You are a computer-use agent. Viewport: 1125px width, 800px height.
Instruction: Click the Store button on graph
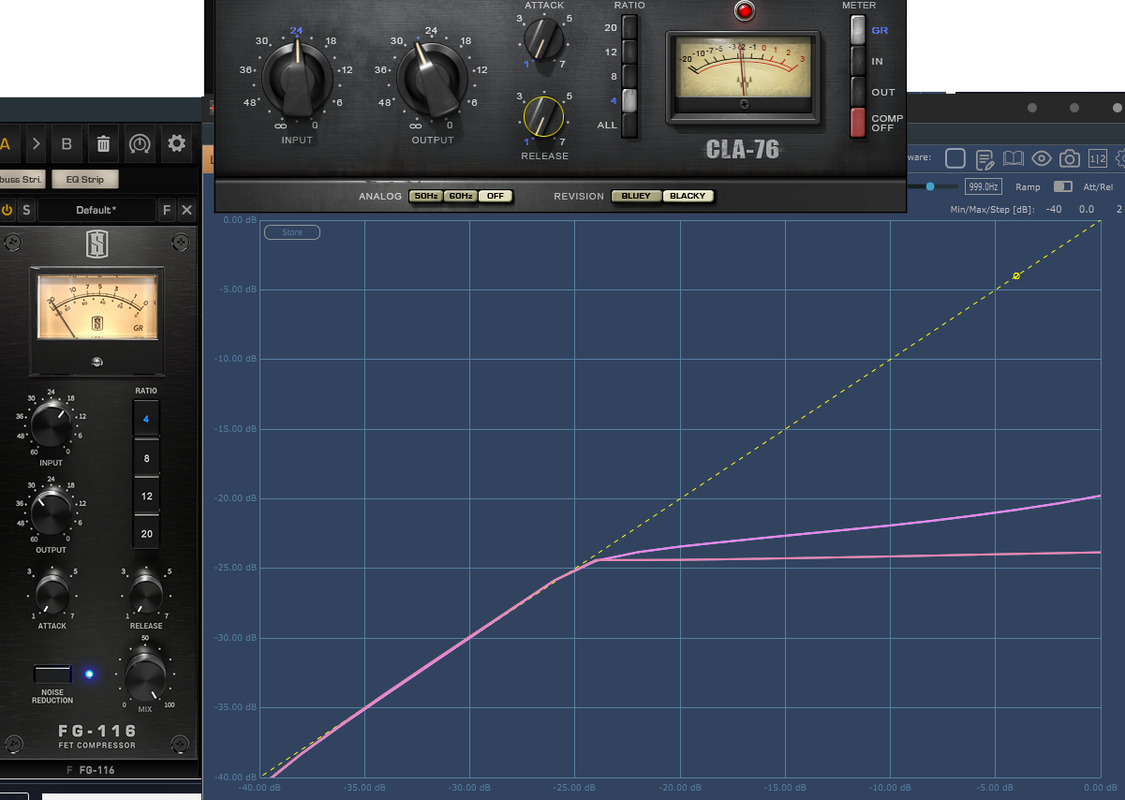click(x=292, y=232)
